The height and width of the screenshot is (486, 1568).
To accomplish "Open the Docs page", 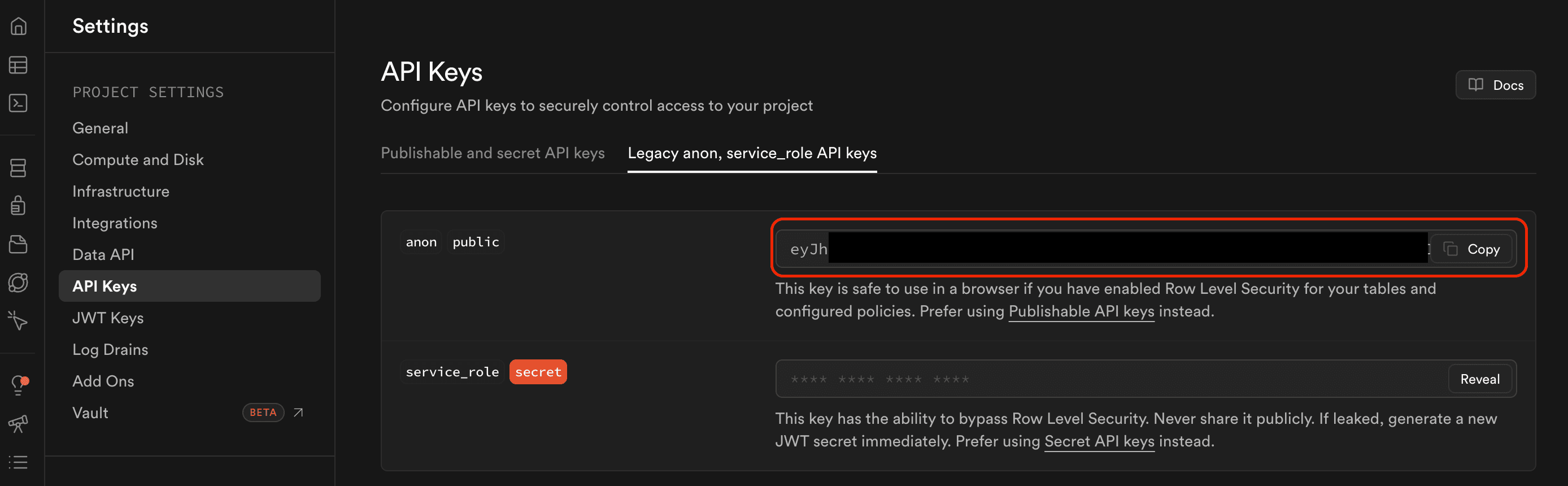I will (1496, 85).
